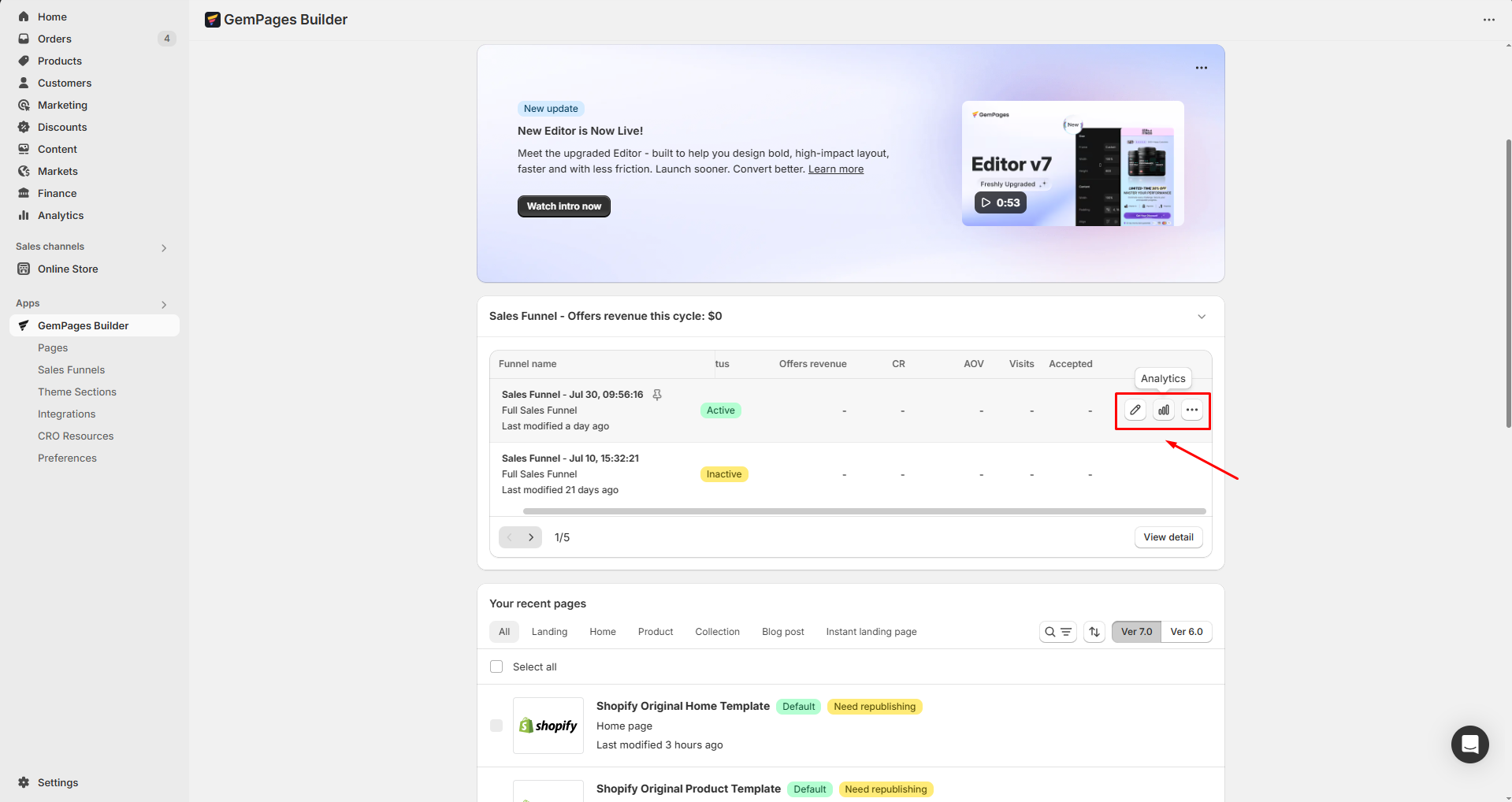Open the banner three-dot options menu
This screenshot has height=802, width=1512.
pos(1201,68)
